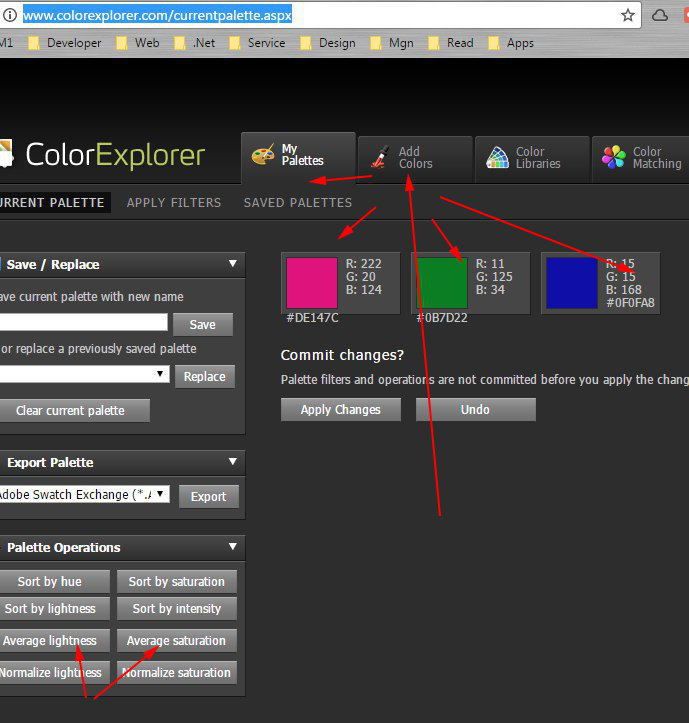
Task: Click the new palette name input field
Action: point(83,322)
